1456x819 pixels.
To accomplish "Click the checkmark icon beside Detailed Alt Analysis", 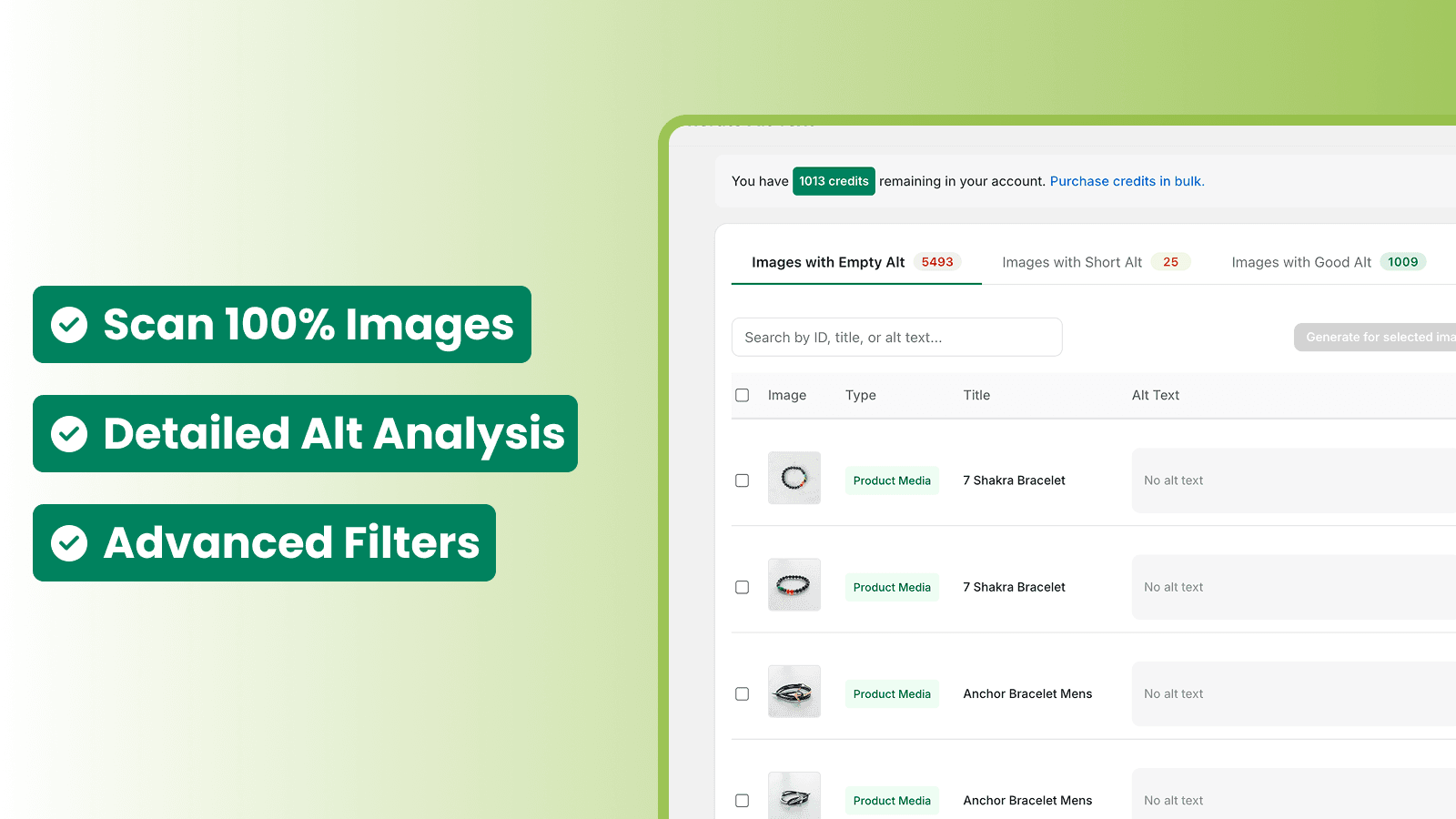I will [69, 434].
